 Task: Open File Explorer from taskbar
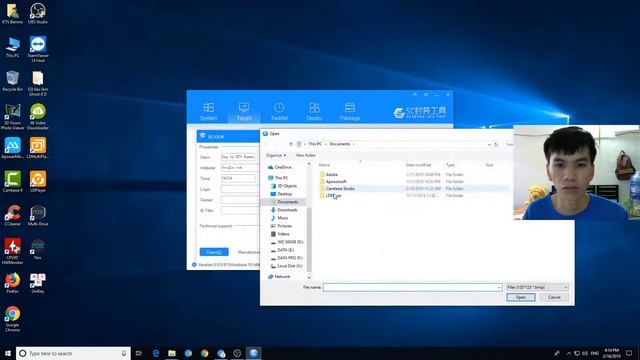point(172,353)
